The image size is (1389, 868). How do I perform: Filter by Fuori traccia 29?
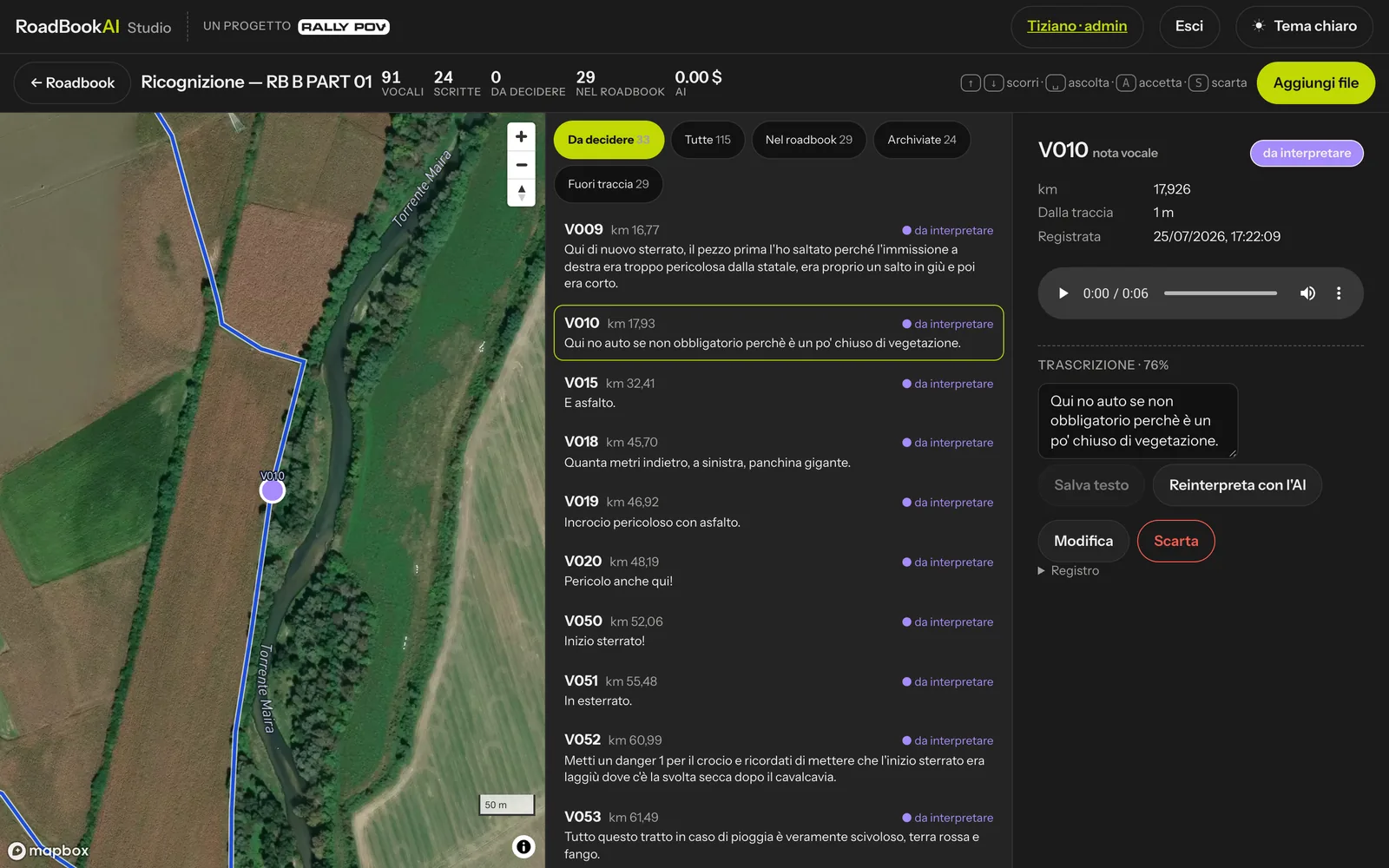[x=608, y=184]
